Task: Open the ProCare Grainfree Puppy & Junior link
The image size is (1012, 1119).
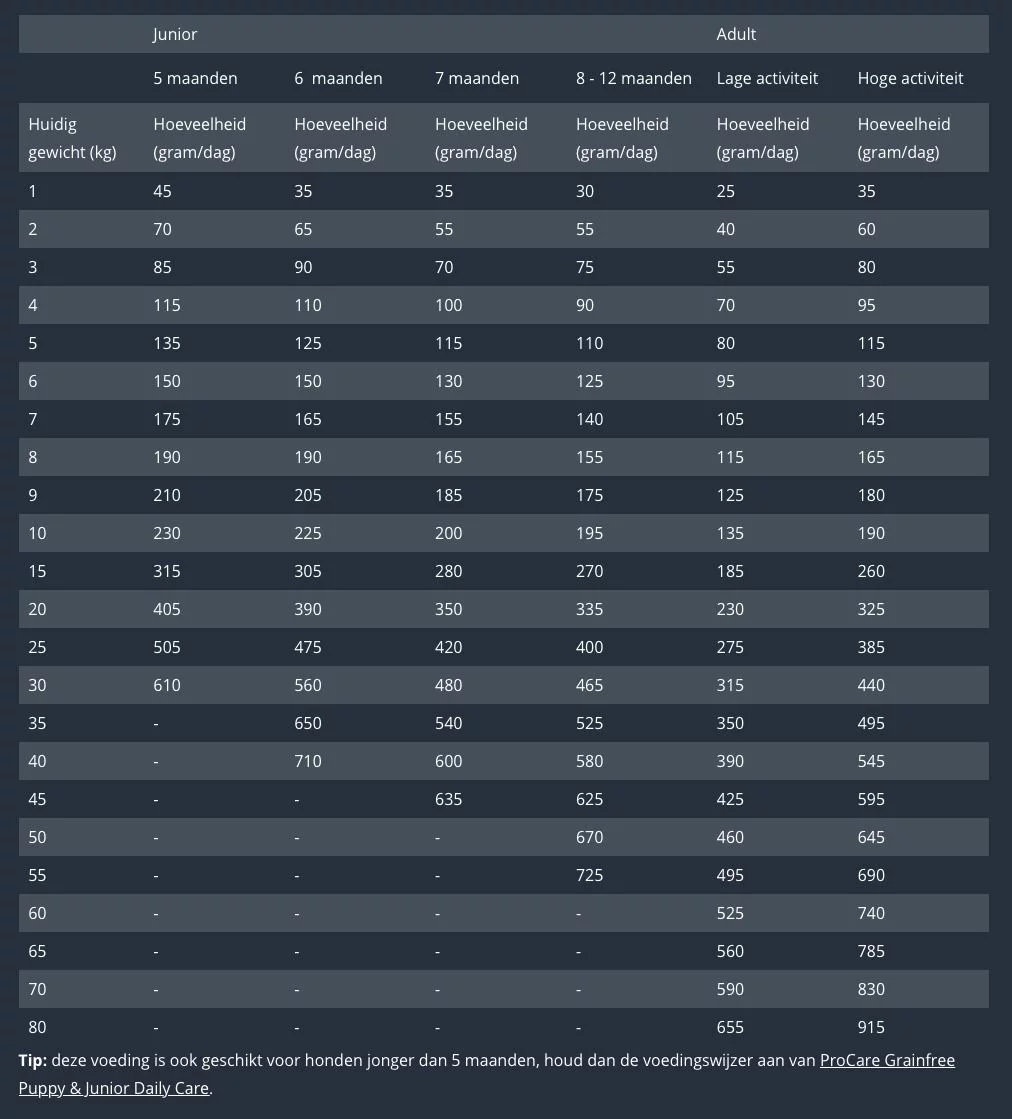Action: coord(886,1060)
